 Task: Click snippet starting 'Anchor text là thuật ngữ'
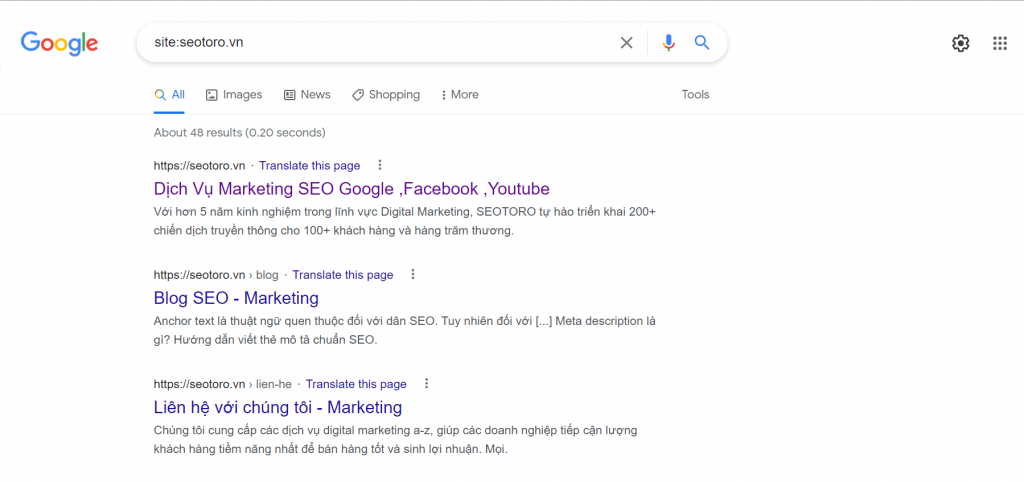404,330
